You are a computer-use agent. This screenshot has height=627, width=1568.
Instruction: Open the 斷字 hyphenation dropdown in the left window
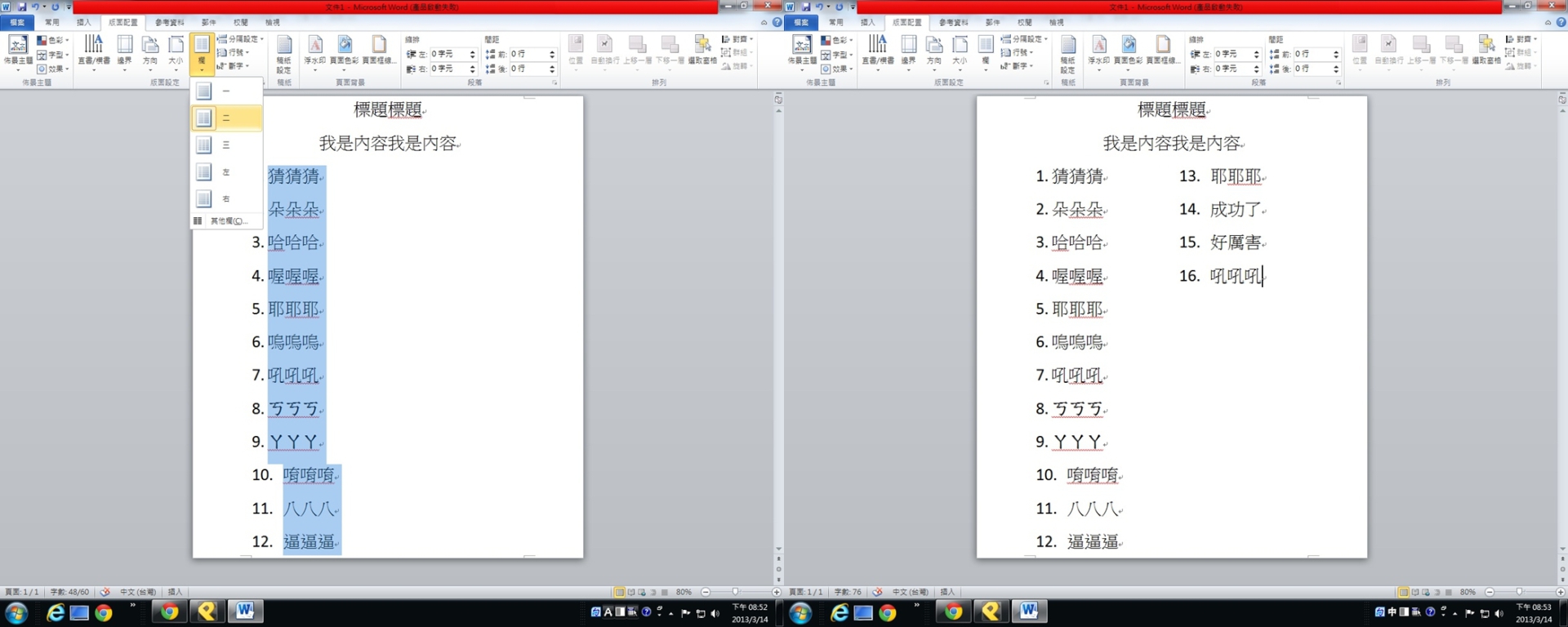[x=234, y=66]
